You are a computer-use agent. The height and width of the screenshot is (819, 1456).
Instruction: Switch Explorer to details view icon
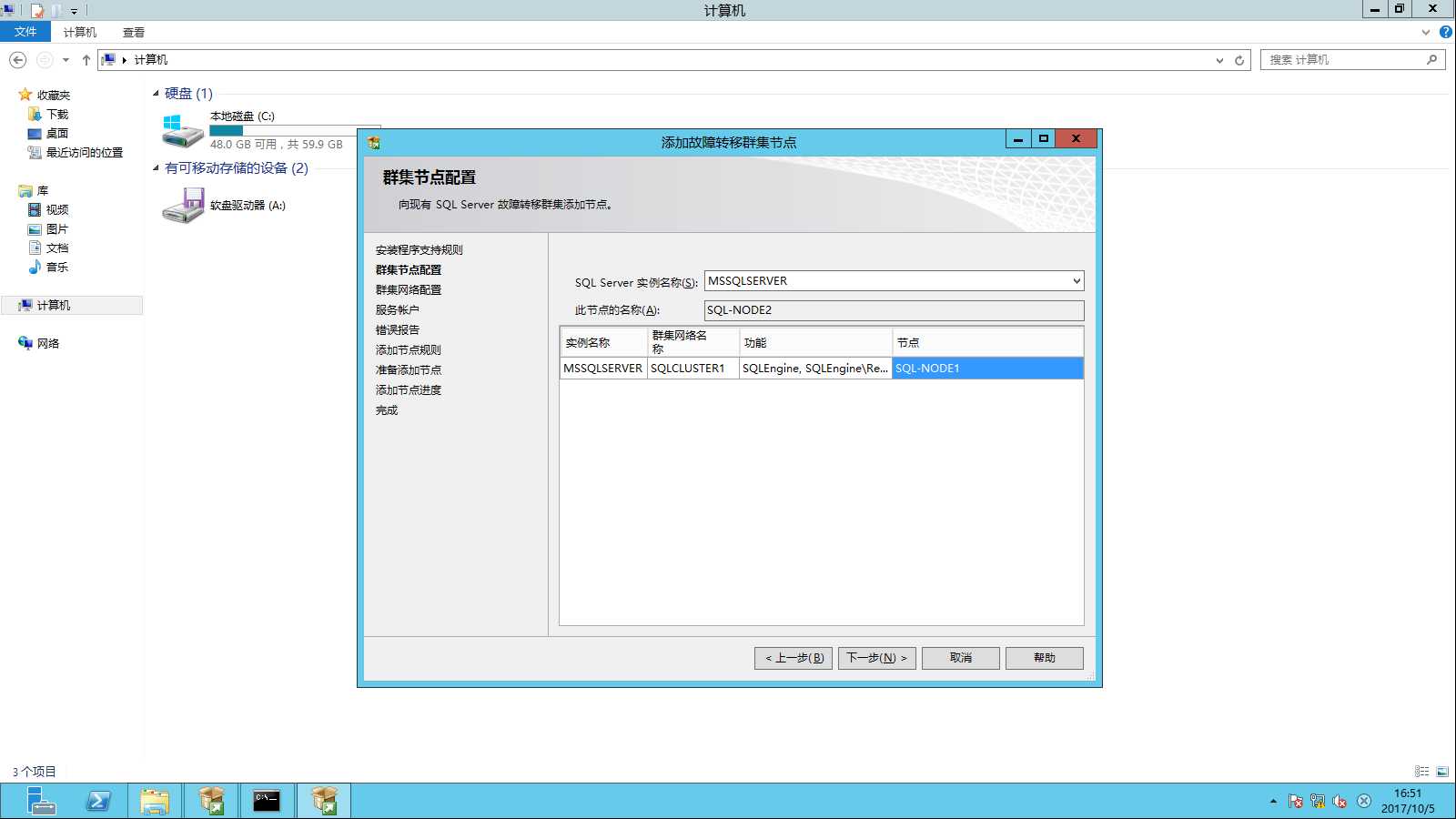tap(1421, 772)
